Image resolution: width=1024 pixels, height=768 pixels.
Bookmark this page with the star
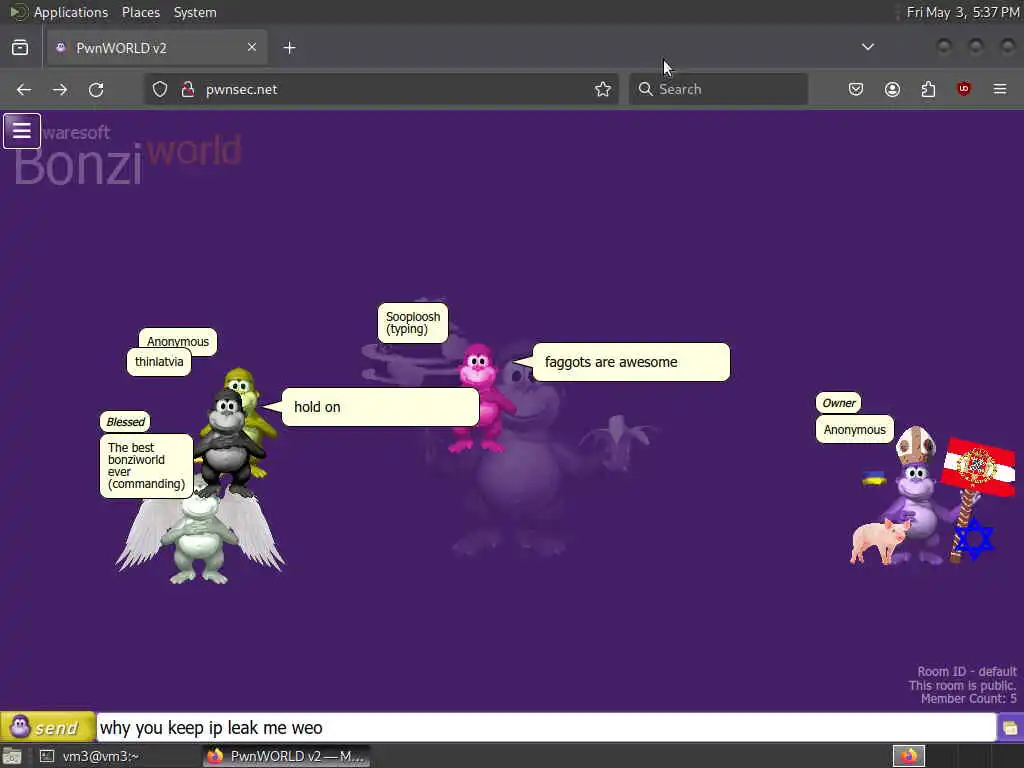point(603,89)
